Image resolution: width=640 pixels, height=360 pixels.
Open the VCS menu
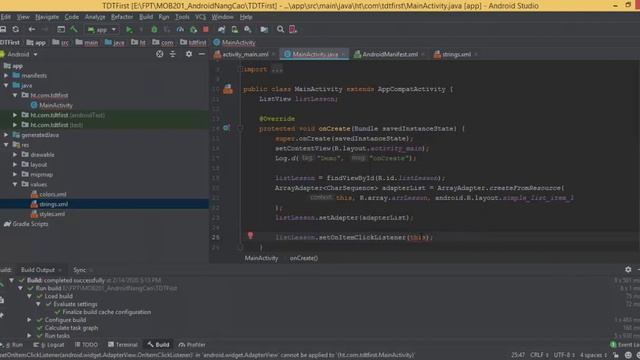click(200, 17)
